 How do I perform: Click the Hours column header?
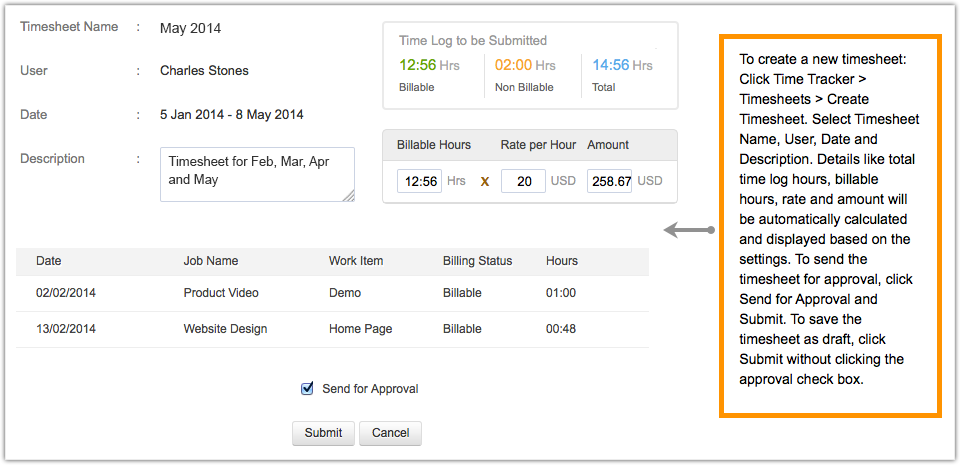tap(562, 261)
